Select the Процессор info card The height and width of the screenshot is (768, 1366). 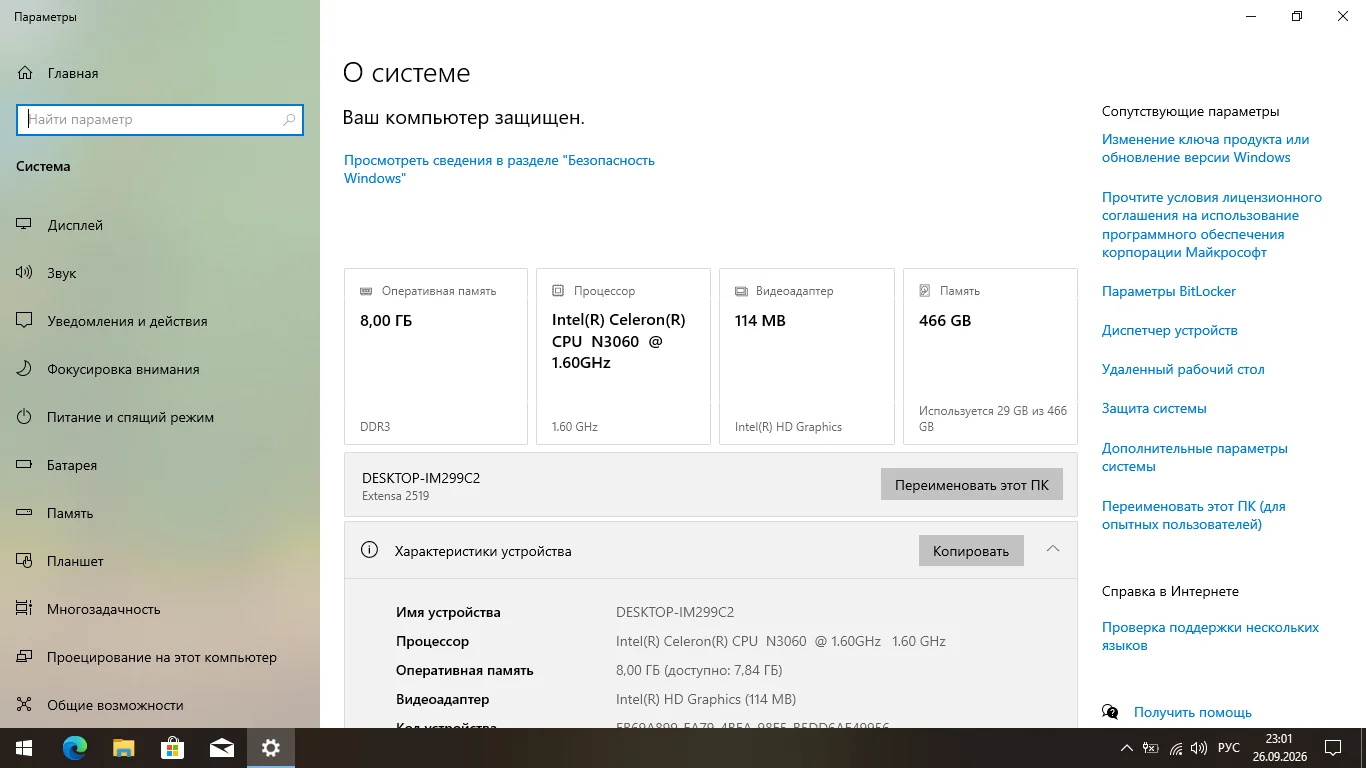click(x=623, y=356)
